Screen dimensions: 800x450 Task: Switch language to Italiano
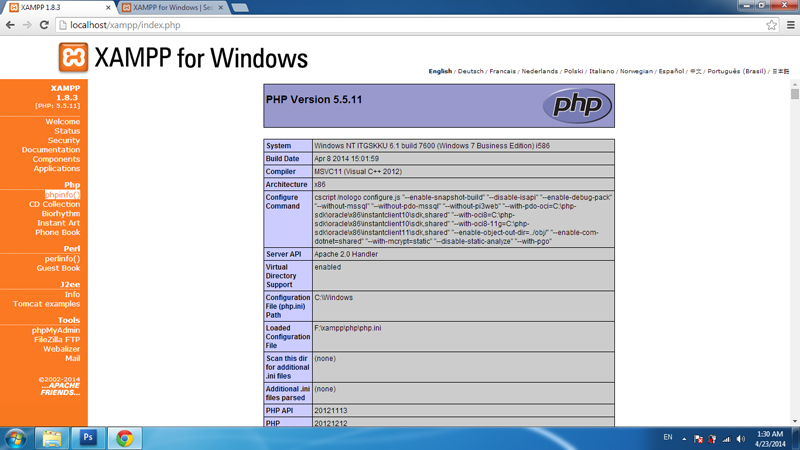pyautogui.click(x=602, y=71)
